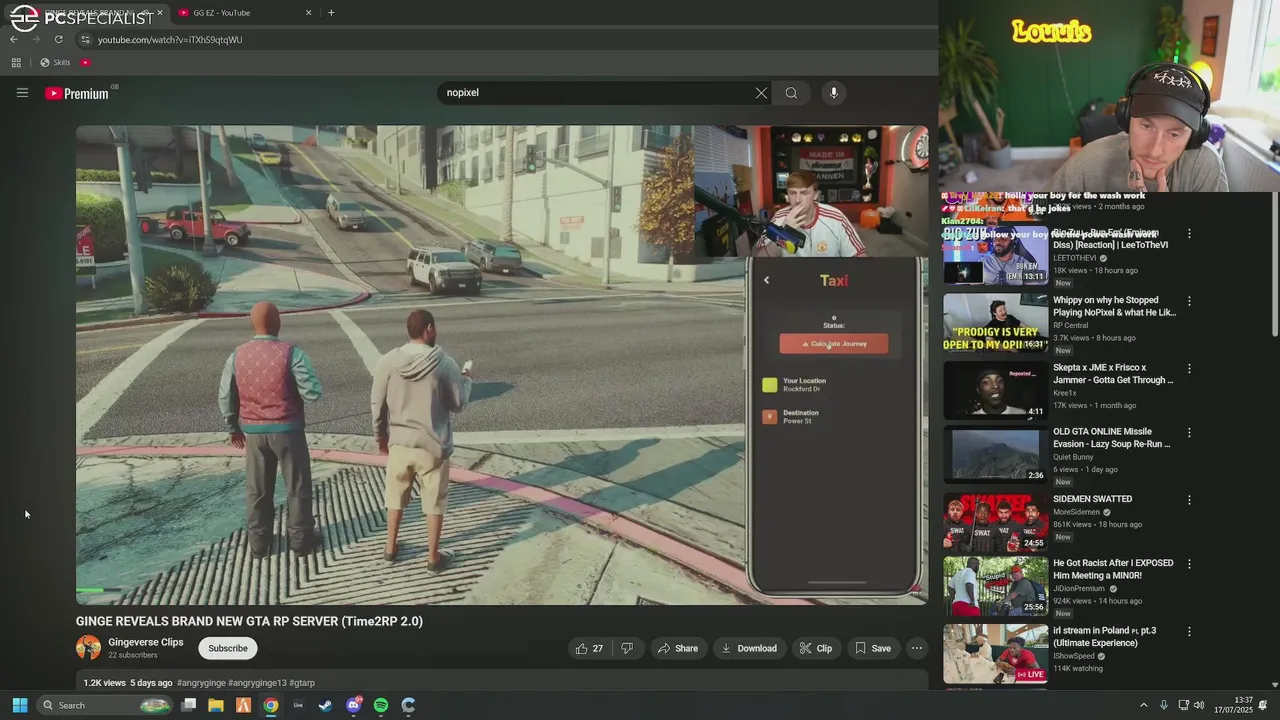Open options for the LeeToTheVI reaction video
The height and width of the screenshot is (720, 1280).
tap(1189, 234)
